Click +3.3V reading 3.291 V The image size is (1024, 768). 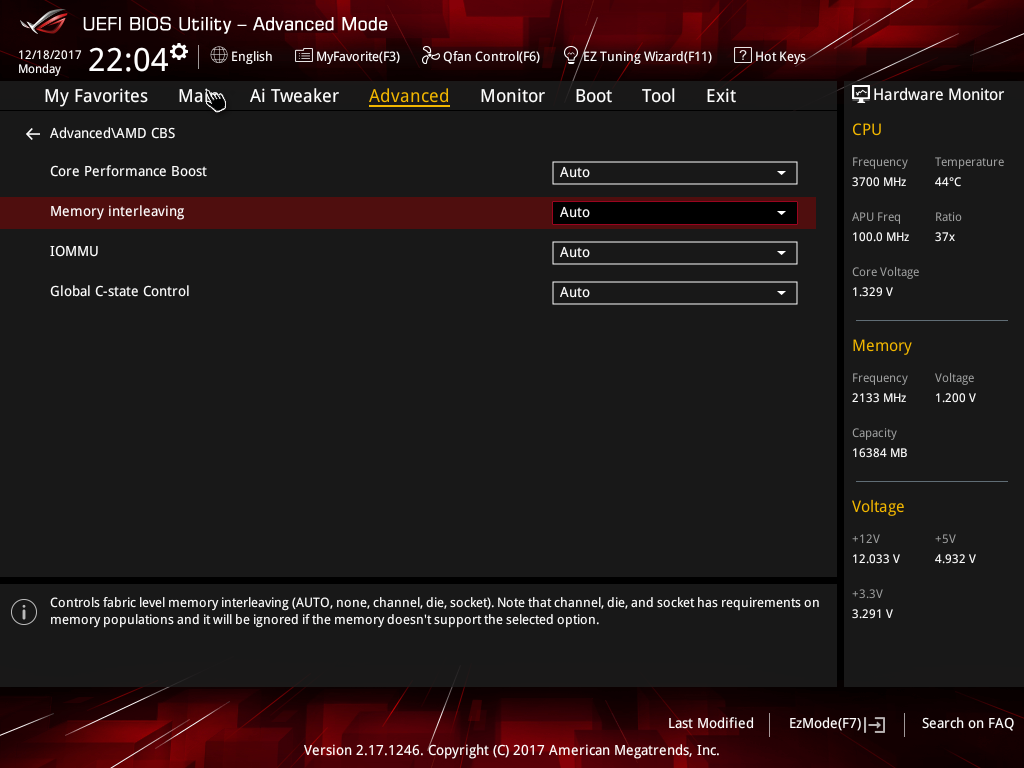872,614
